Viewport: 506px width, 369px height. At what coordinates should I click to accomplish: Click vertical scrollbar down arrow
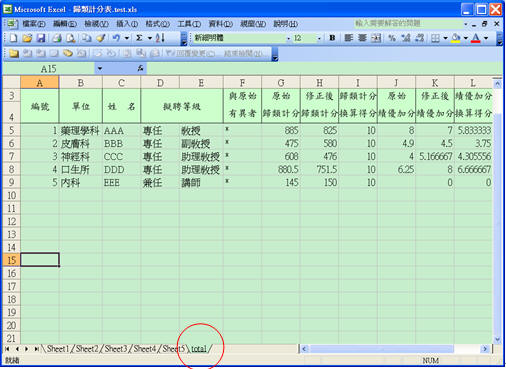point(497,340)
